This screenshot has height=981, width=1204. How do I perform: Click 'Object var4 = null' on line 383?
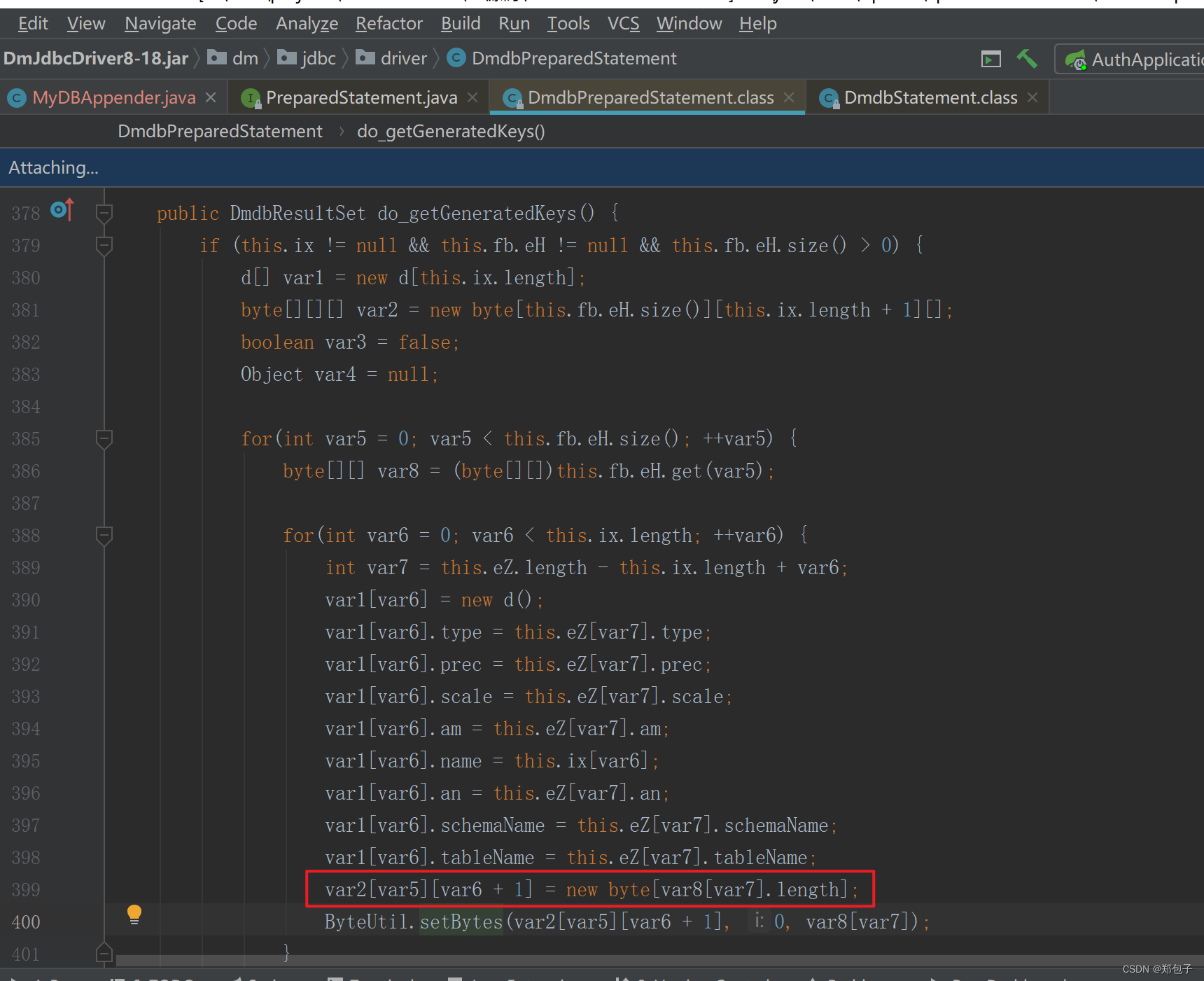pos(335,374)
